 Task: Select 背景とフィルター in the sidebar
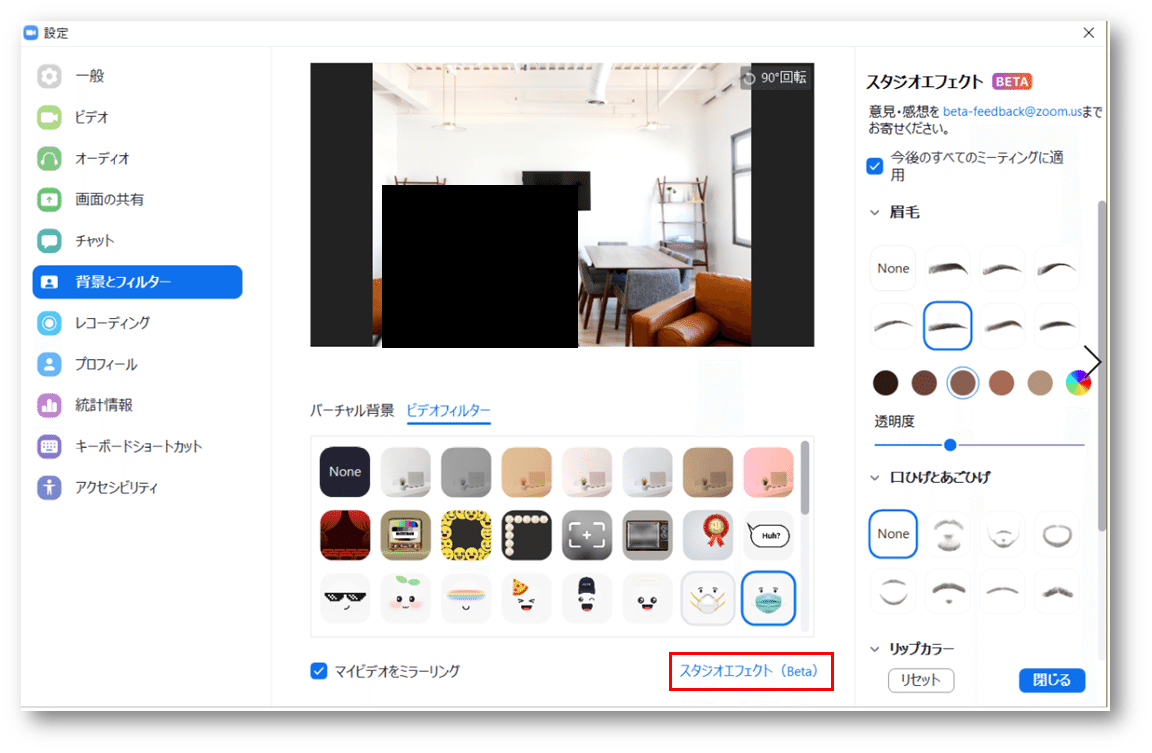click(137, 282)
